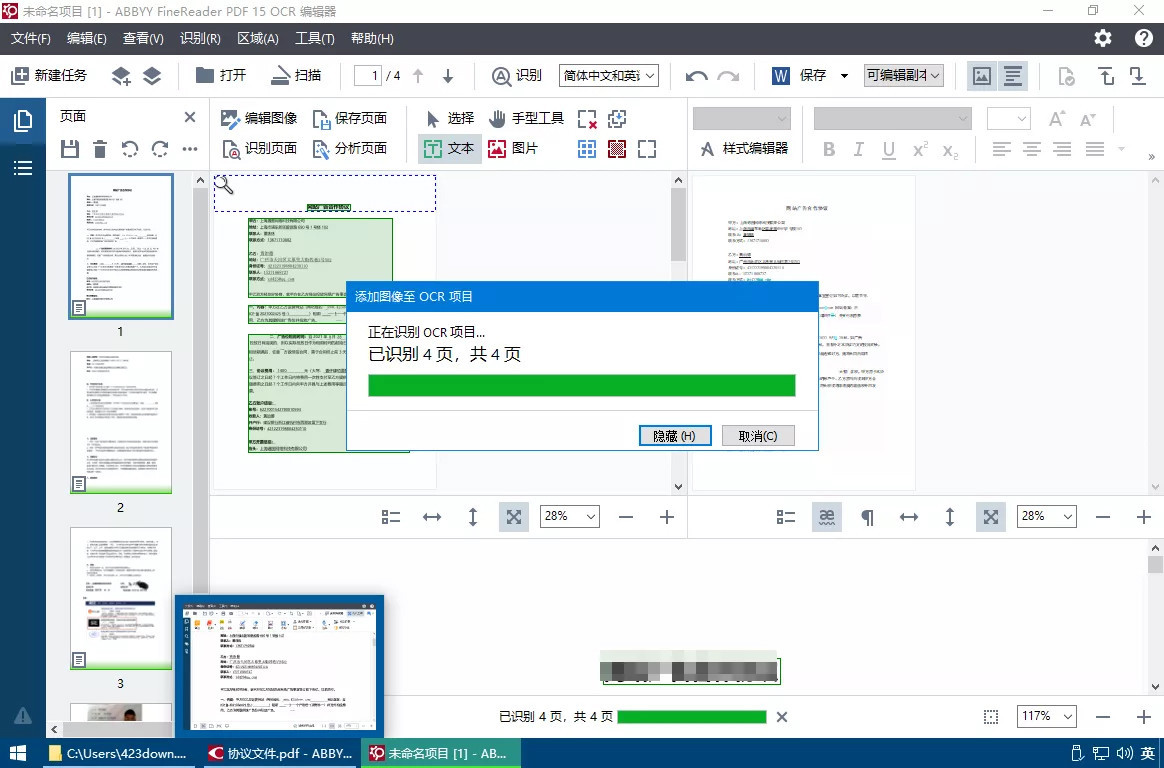The width and height of the screenshot is (1164, 768).
Task: Click 保存页面 save page button
Action: click(x=349, y=118)
